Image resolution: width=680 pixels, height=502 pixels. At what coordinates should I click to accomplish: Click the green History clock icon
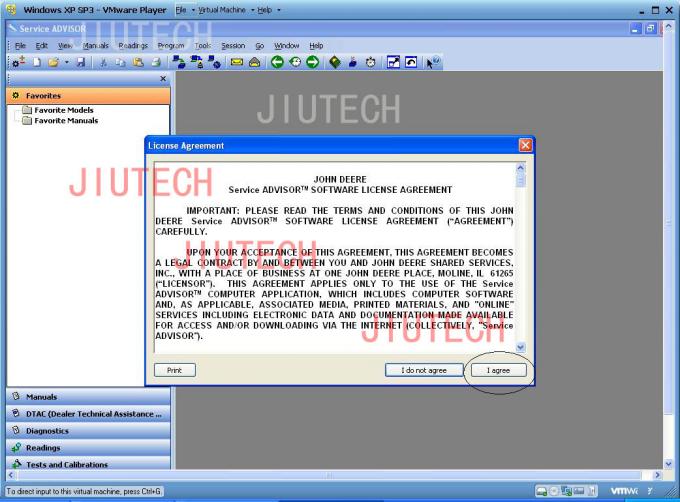[x=295, y=62]
